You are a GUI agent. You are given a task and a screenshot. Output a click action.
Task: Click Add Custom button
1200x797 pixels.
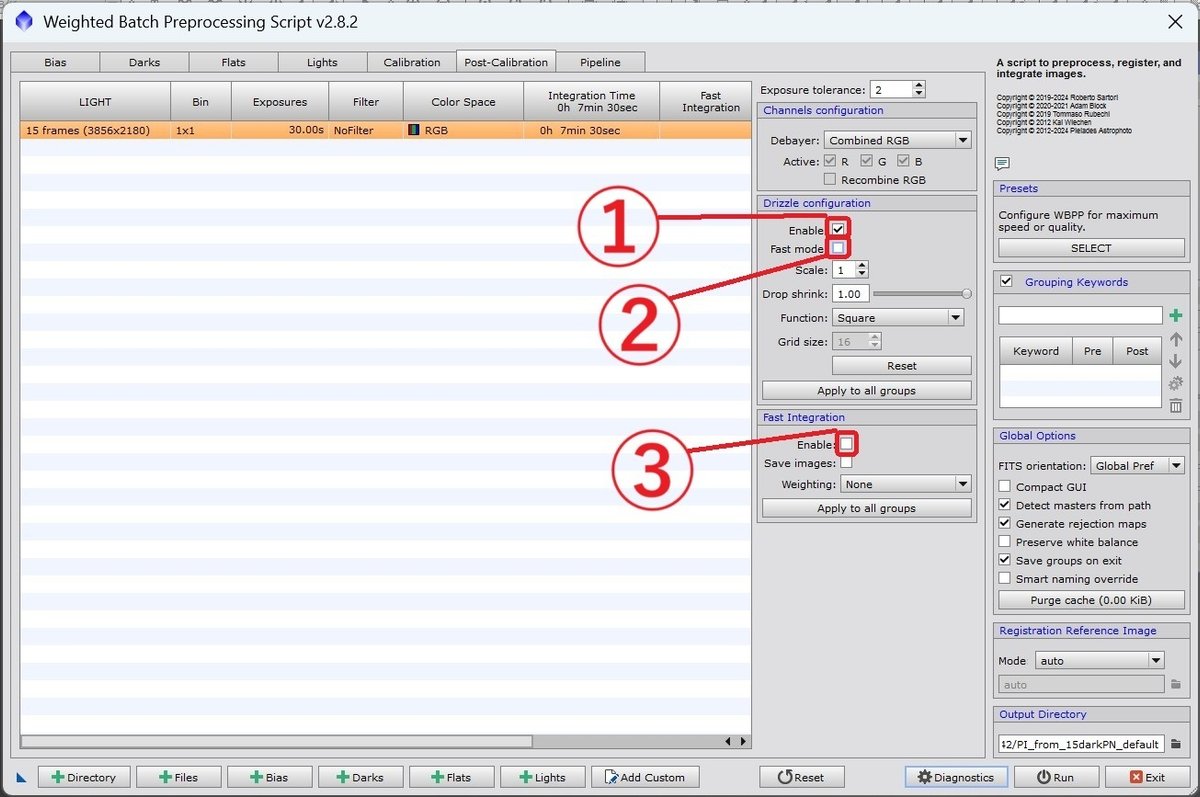(645, 777)
